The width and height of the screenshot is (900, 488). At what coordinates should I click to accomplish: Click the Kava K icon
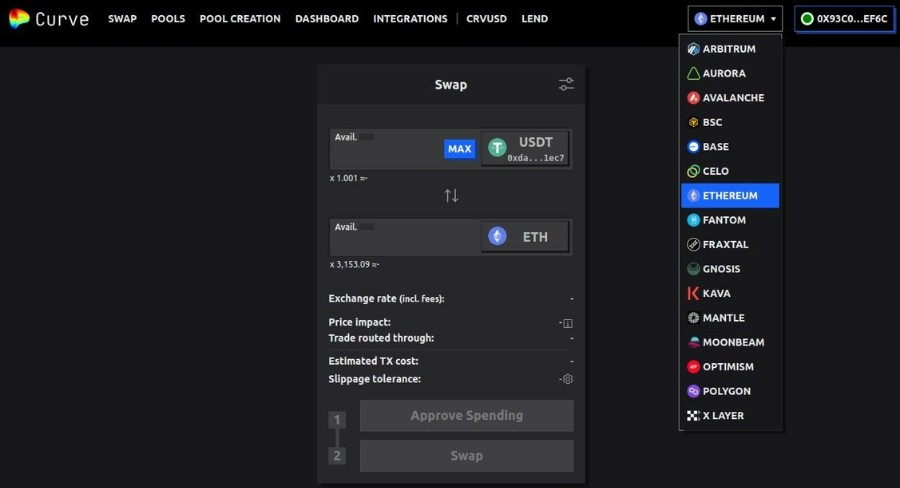tap(693, 293)
